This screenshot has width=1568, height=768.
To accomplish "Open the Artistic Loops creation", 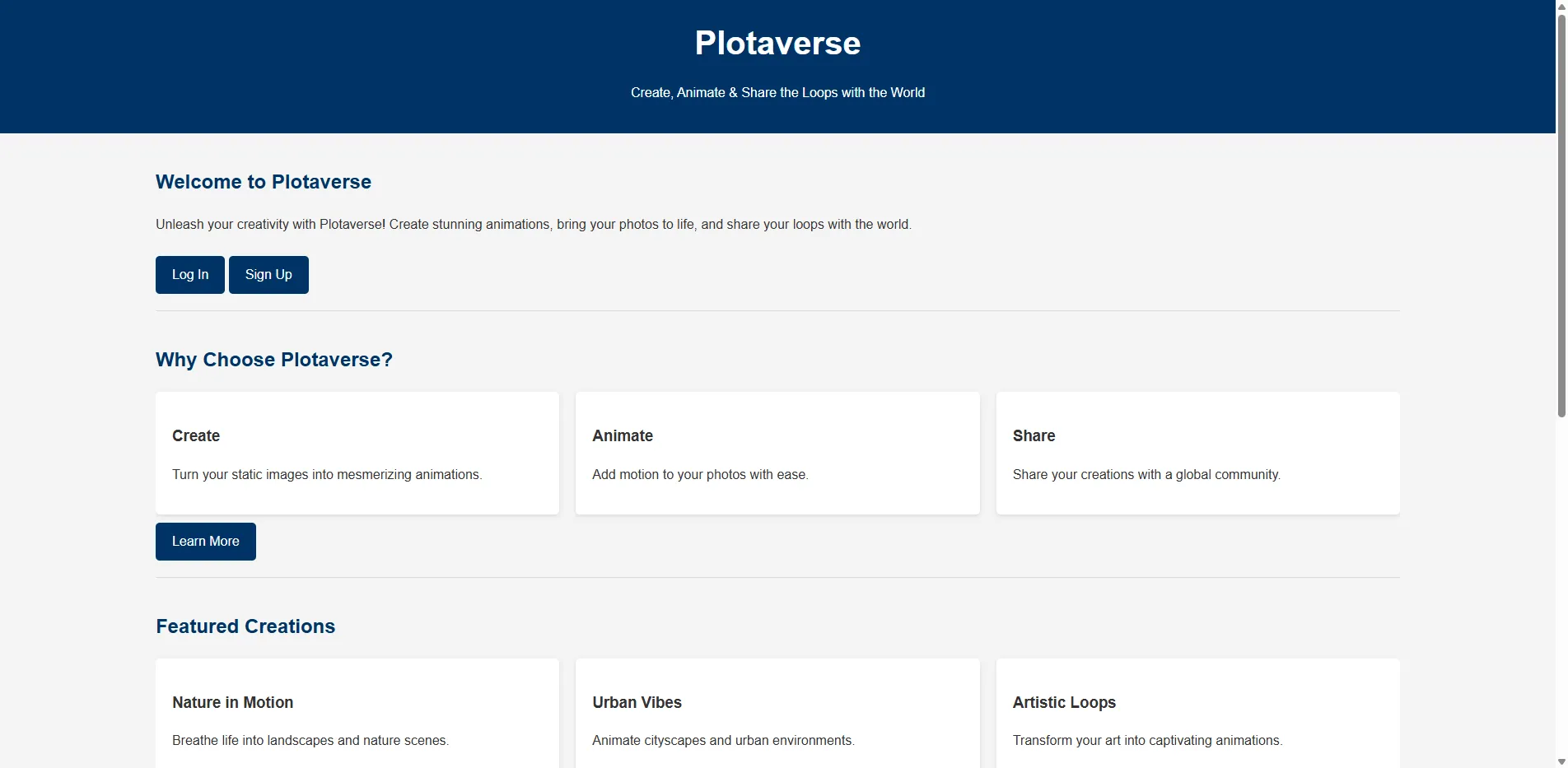I will (1197, 716).
